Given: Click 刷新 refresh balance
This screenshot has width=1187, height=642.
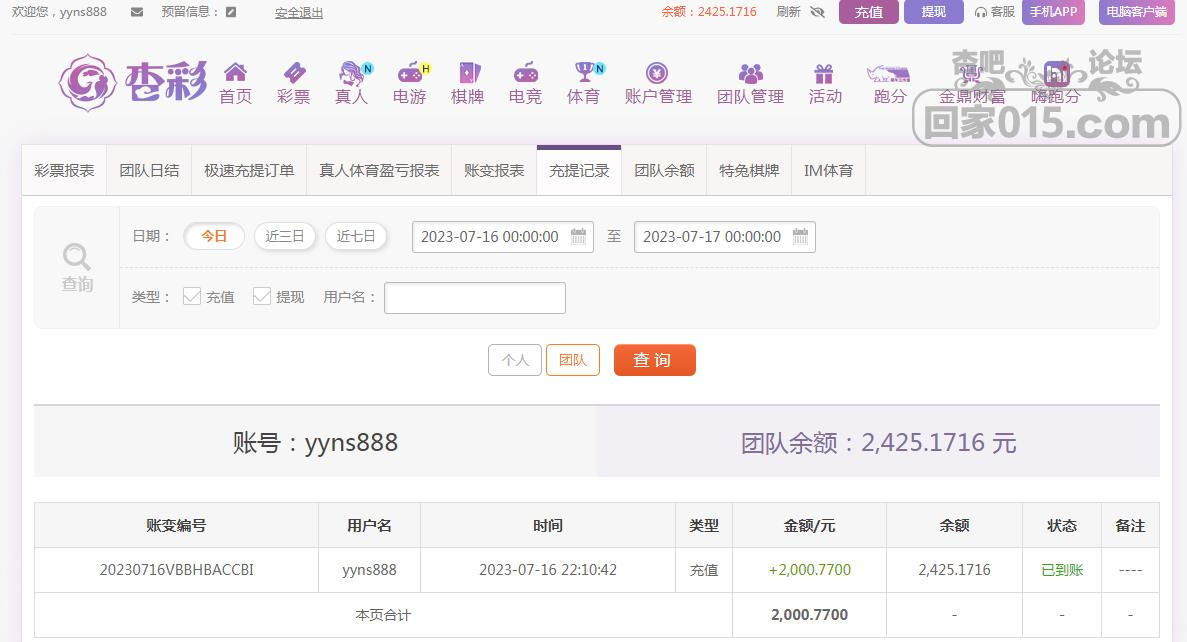Looking at the screenshot, I should pyautogui.click(x=788, y=12).
